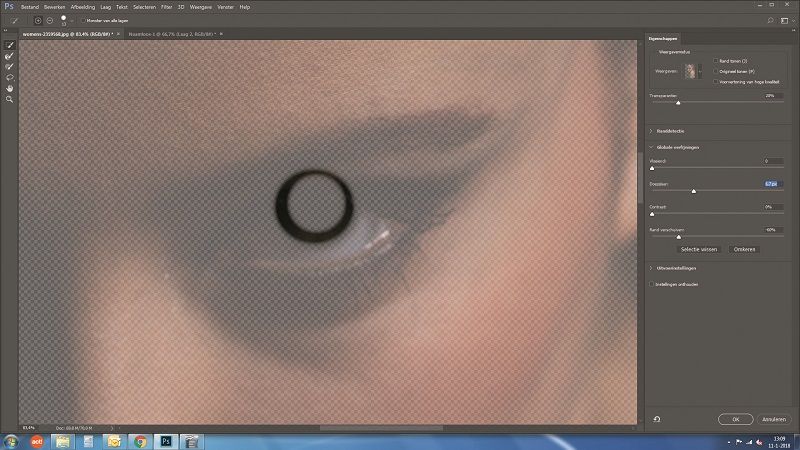
Task: Click the Doezelen slider handle
Action: (693, 191)
